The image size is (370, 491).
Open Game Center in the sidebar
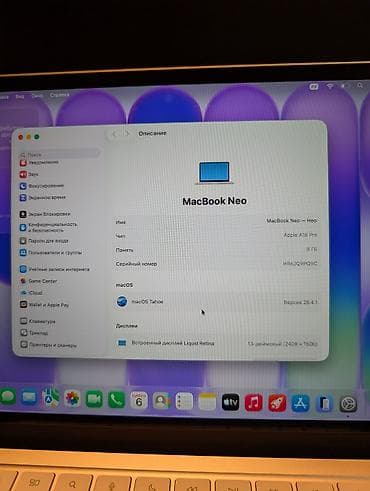(x=38, y=281)
